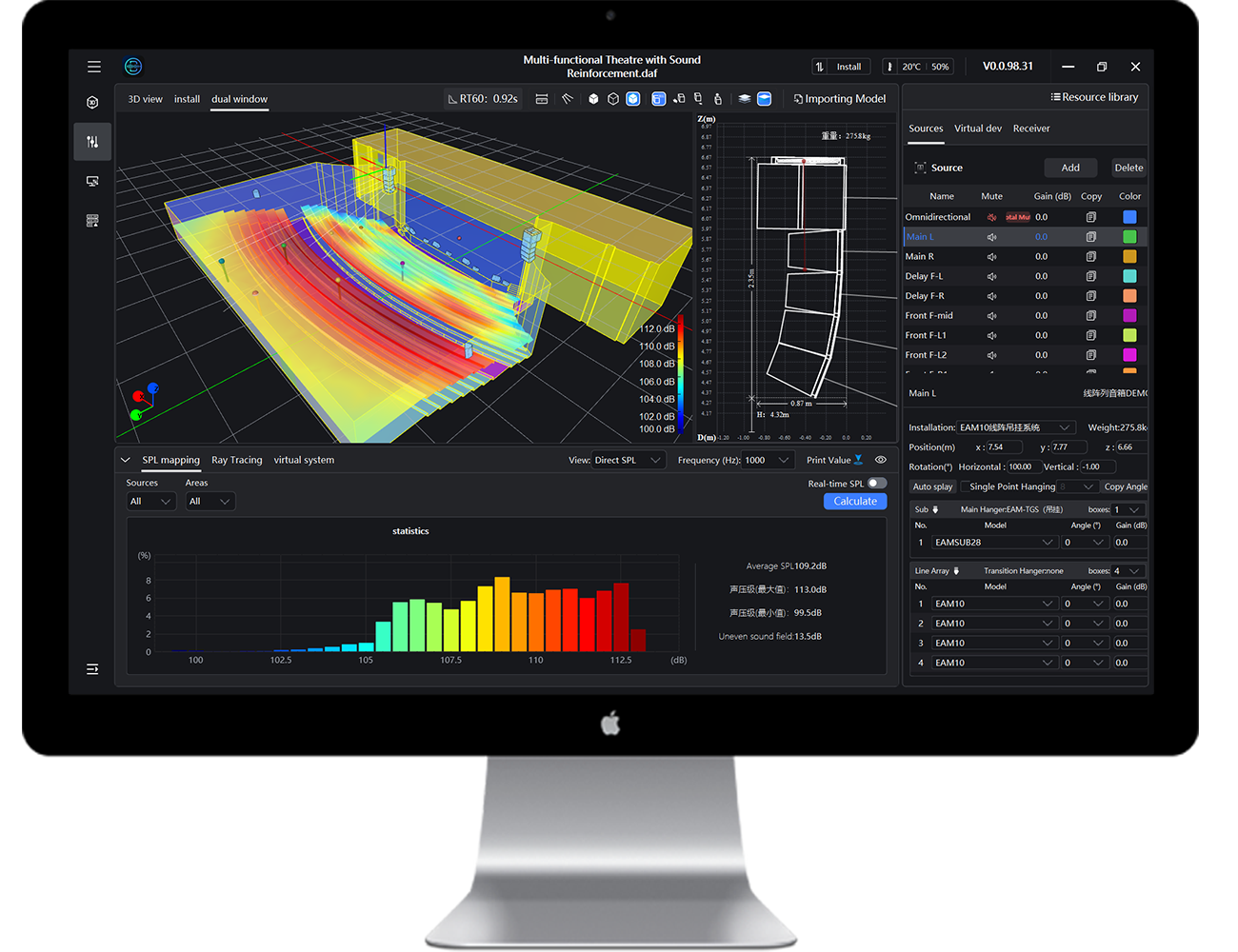Open the hamburger menu in the title bar
Image resolution: width=1238 pixels, height=952 pixels.
pos(93,67)
